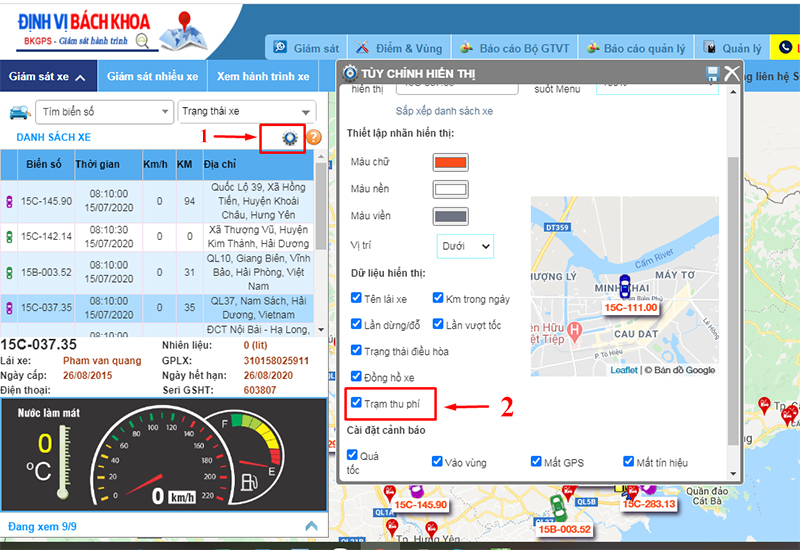The width and height of the screenshot is (800, 550).
Task: Toggle the Vào vùng alert checkbox
Action: 437,461
